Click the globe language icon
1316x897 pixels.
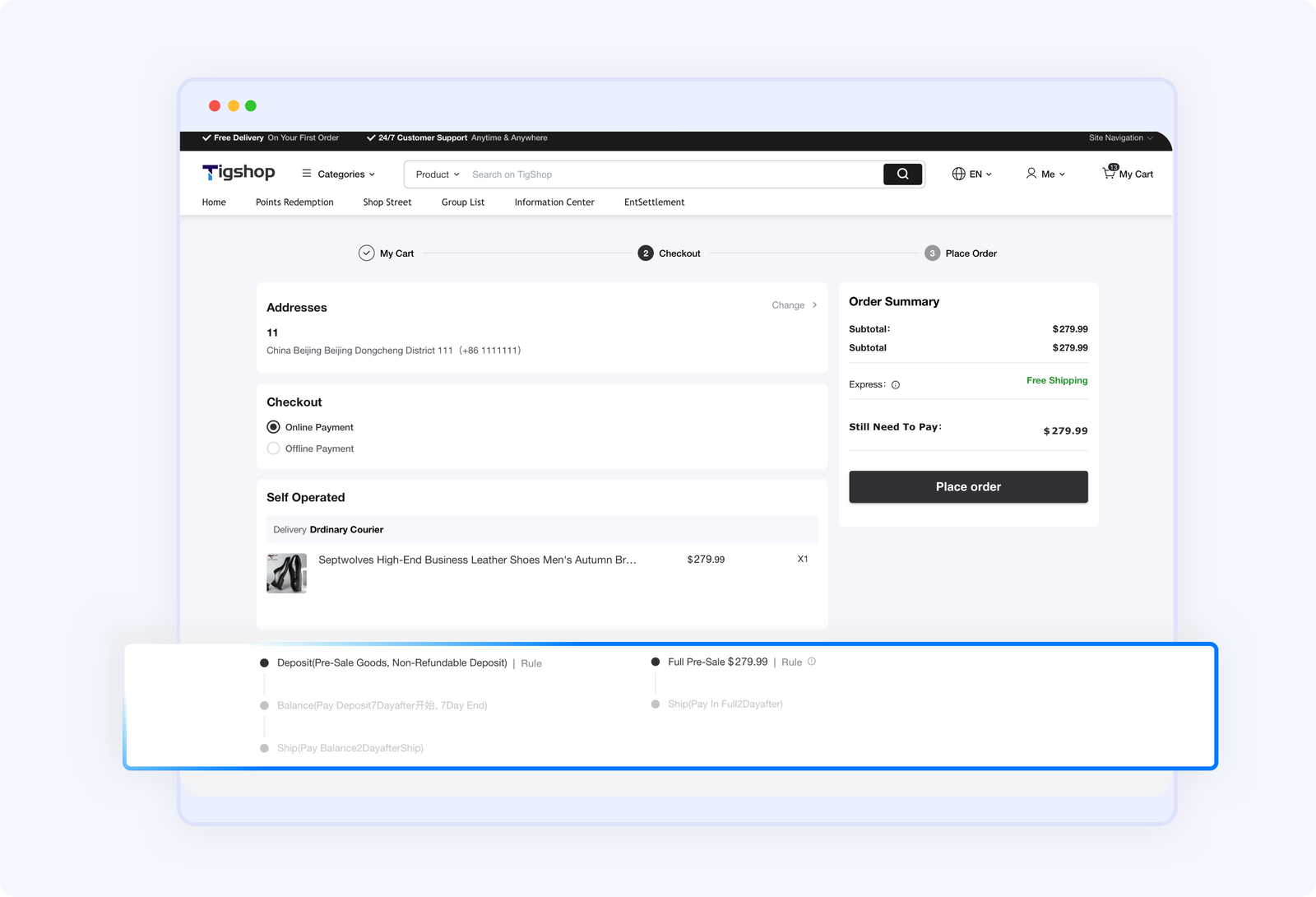tap(958, 174)
